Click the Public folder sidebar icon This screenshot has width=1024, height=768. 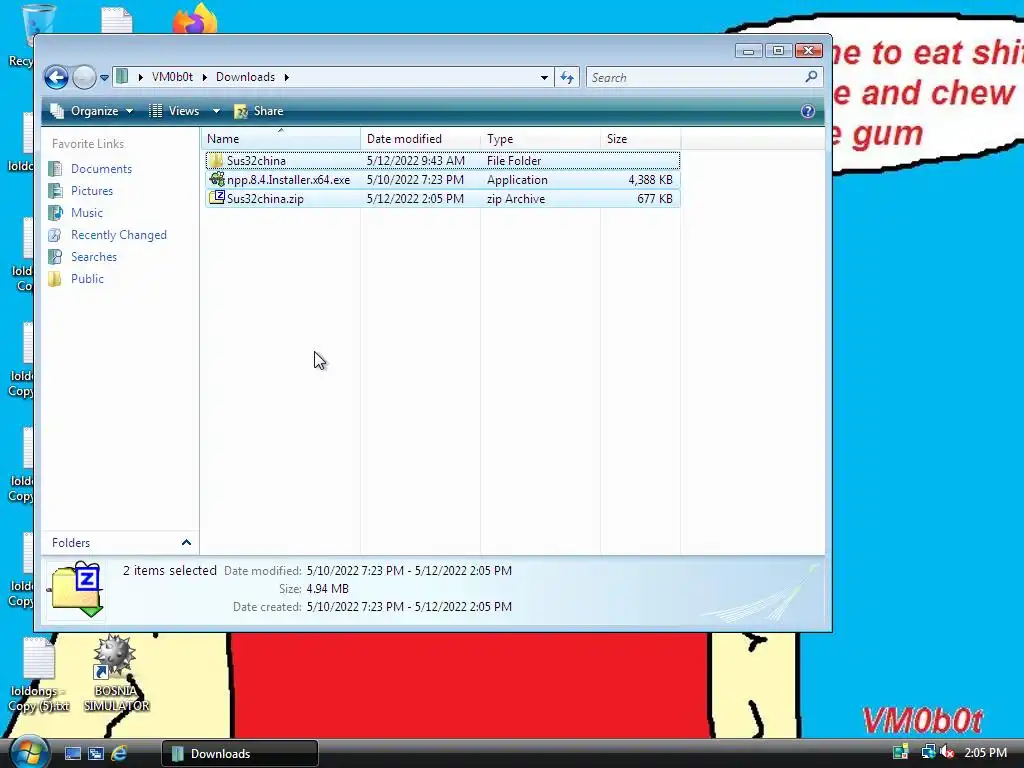click(x=56, y=279)
